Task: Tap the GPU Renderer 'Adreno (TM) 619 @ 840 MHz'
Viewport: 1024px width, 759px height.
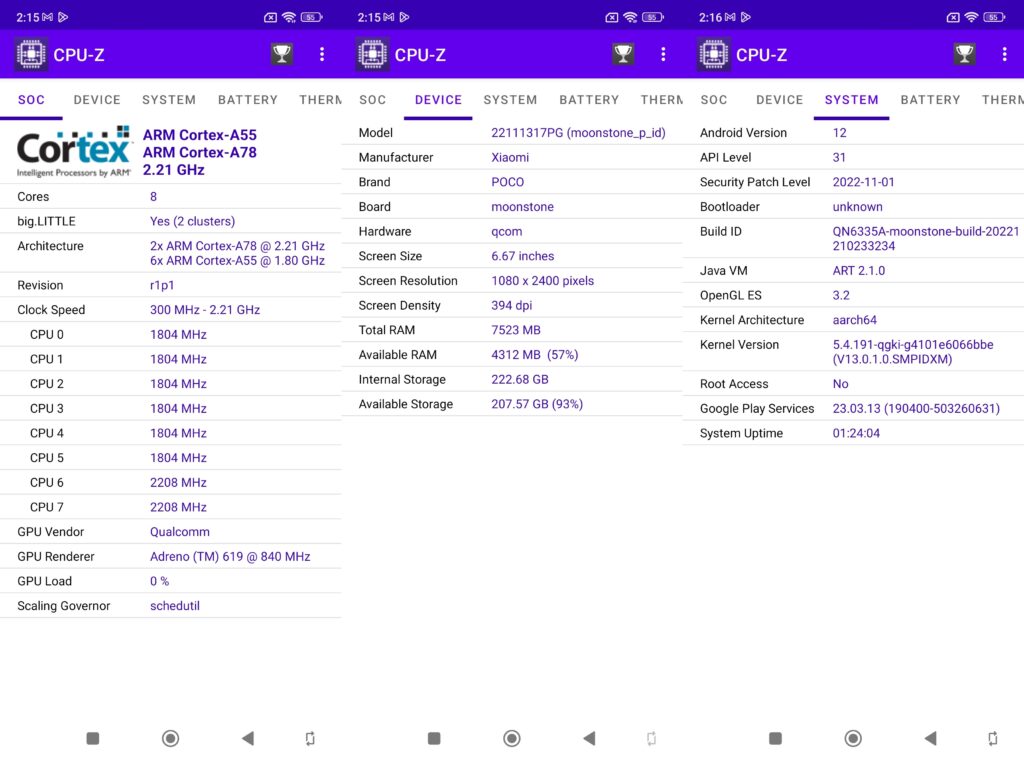Action: pos(230,557)
